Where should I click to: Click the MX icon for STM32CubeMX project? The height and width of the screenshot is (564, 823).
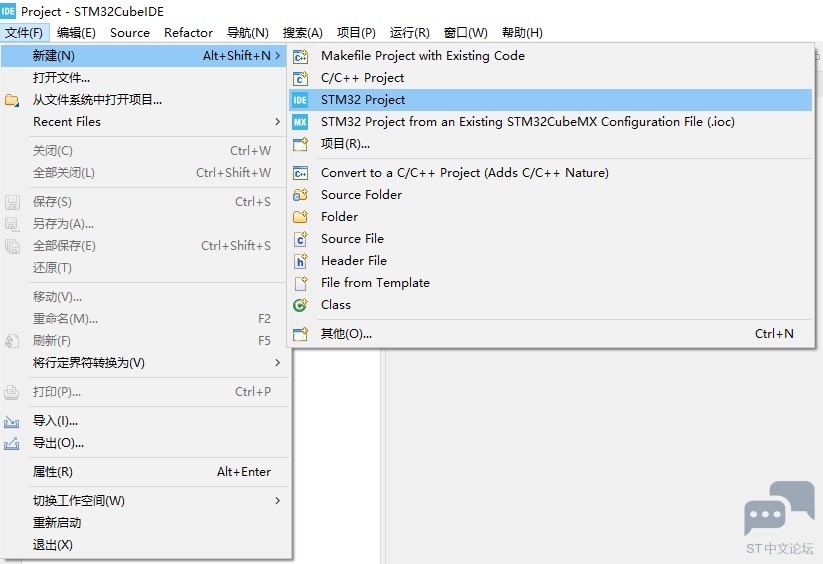[300, 122]
